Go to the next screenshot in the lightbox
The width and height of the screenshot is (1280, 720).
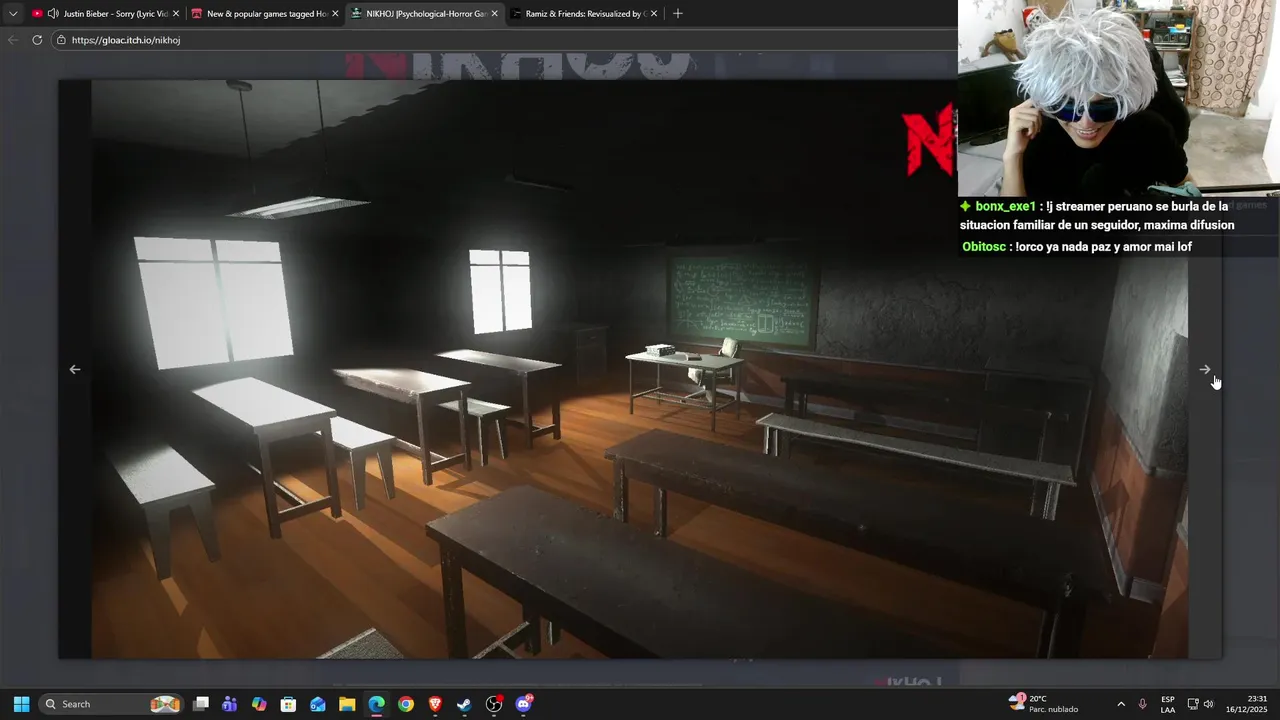pos(1205,369)
